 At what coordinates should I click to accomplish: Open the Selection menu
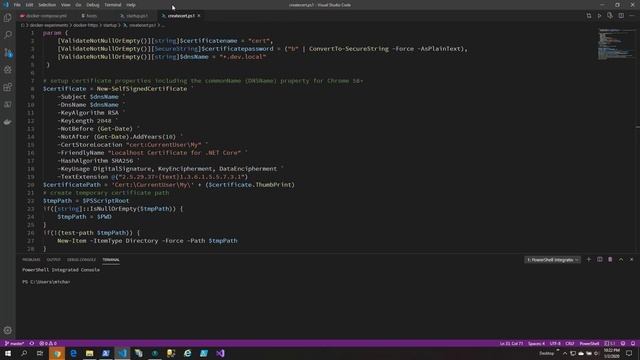pyautogui.click(x=47, y=5)
